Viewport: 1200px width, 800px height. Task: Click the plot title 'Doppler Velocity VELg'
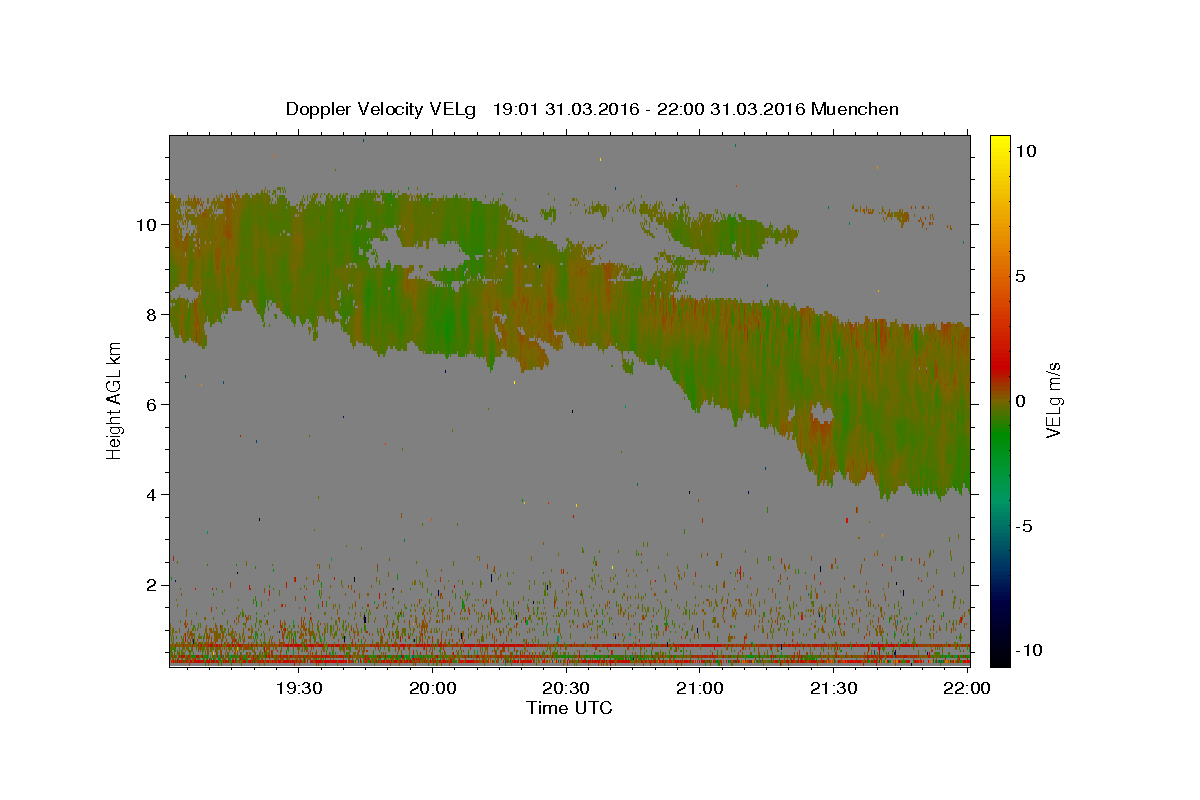click(383, 109)
